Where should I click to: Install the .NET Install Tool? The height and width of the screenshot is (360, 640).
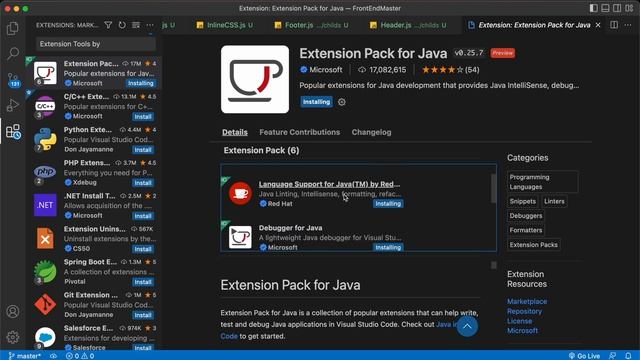pyautogui.click(x=143, y=216)
